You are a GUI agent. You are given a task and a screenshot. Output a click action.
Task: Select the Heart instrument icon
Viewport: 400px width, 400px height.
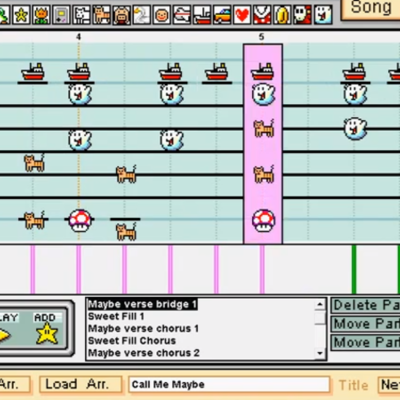pos(242,15)
